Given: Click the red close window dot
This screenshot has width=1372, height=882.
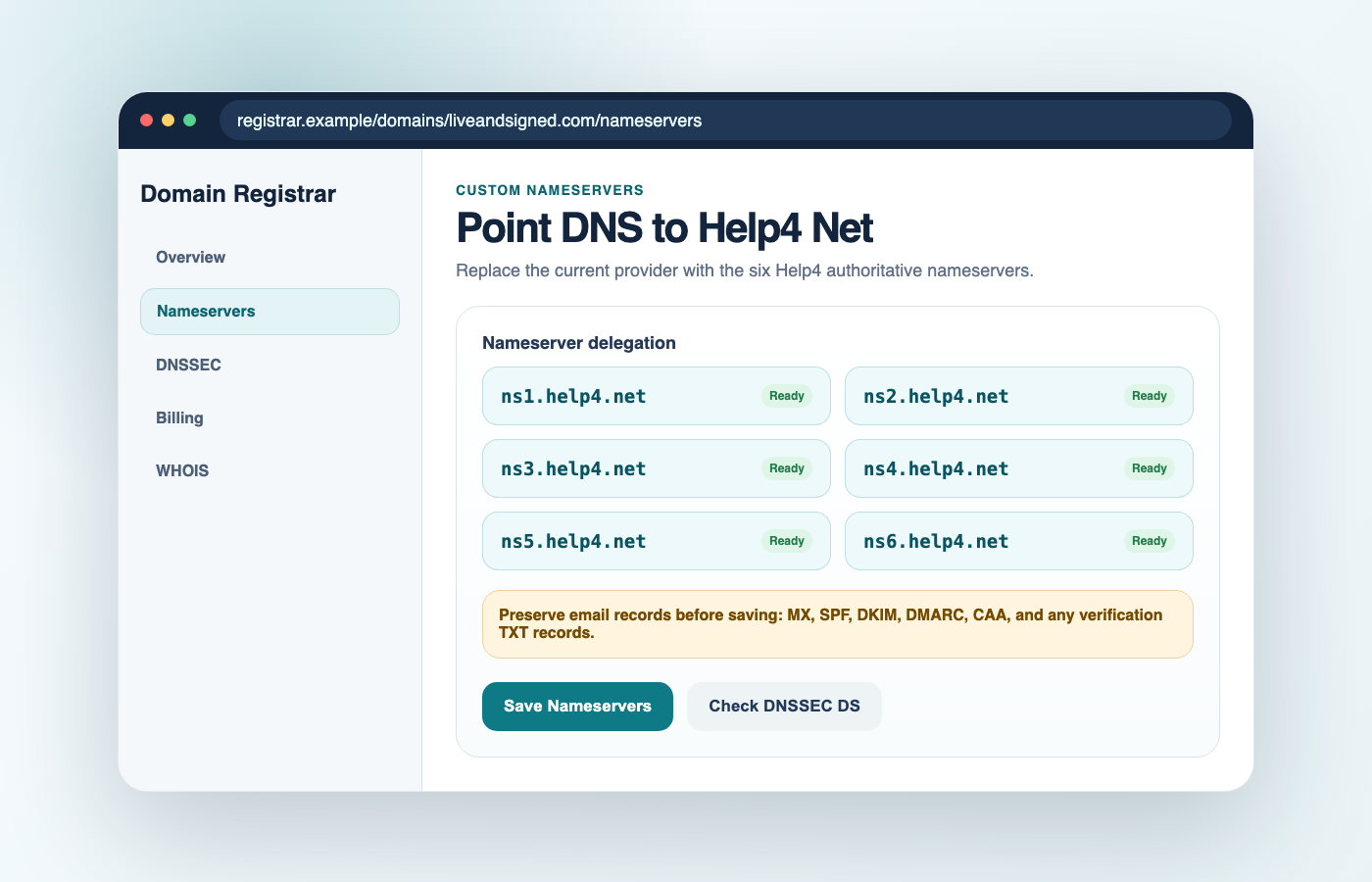Looking at the screenshot, I should (x=147, y=121).
